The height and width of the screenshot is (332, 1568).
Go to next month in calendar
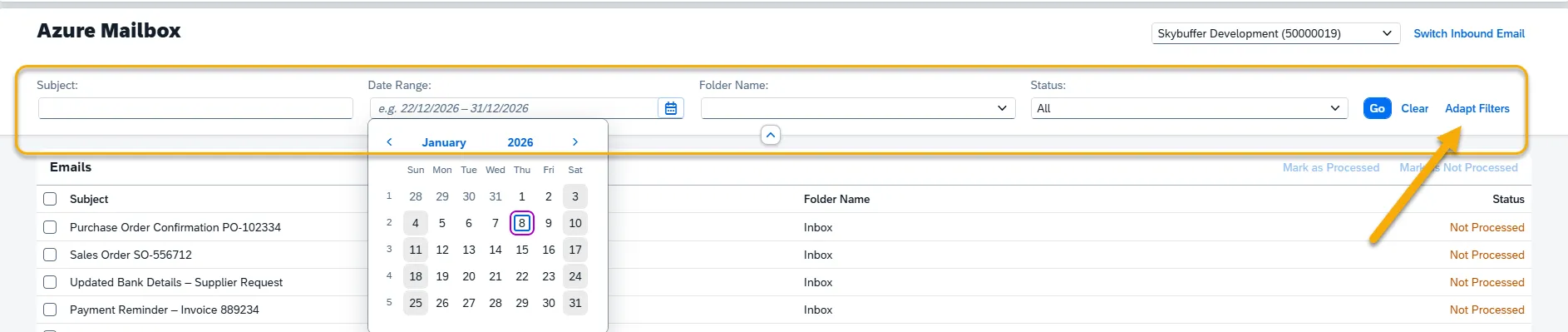574,142
